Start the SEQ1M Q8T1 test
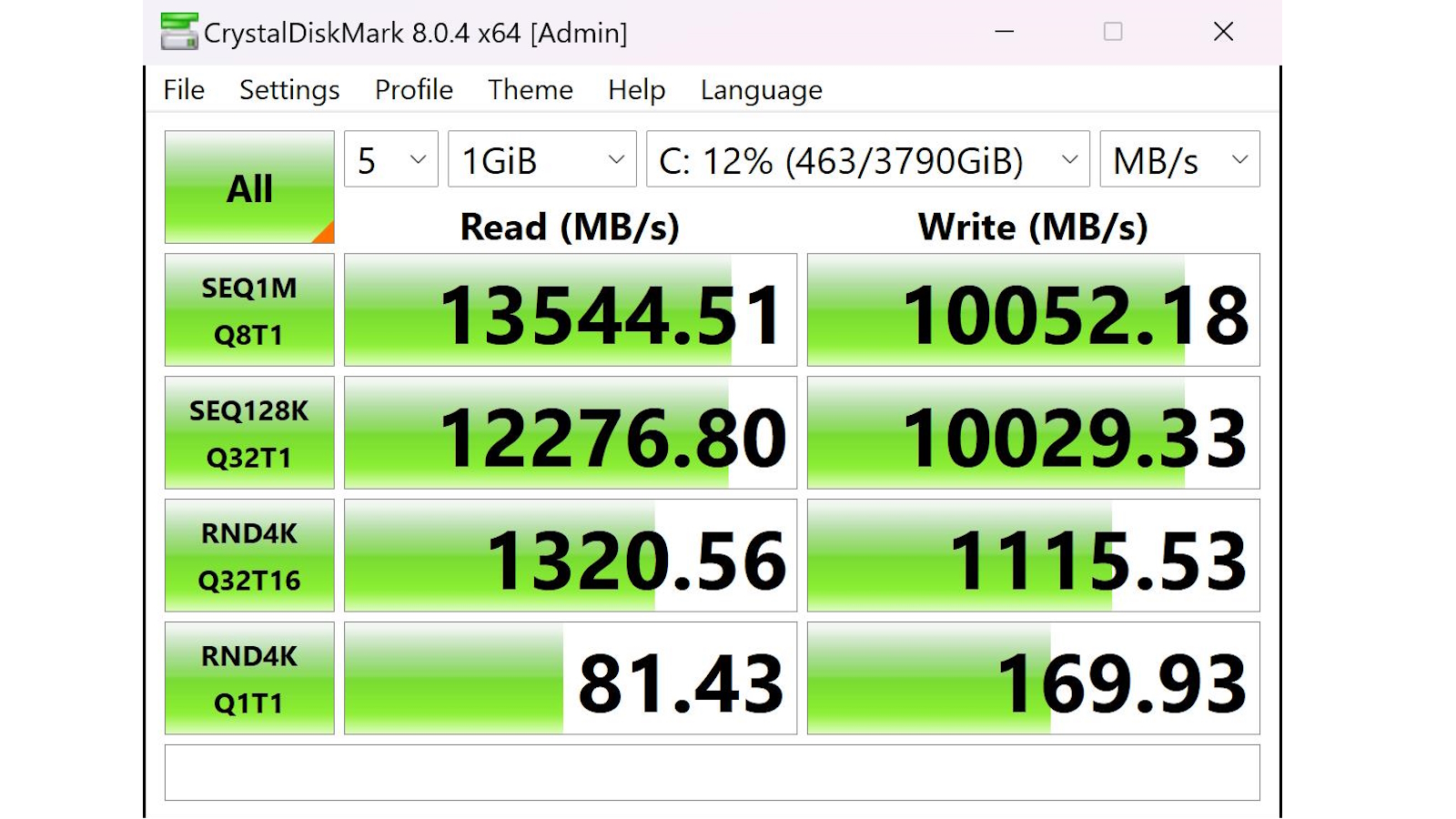Viewport: 1456px width, 819px height. click(x=249, y=310)
